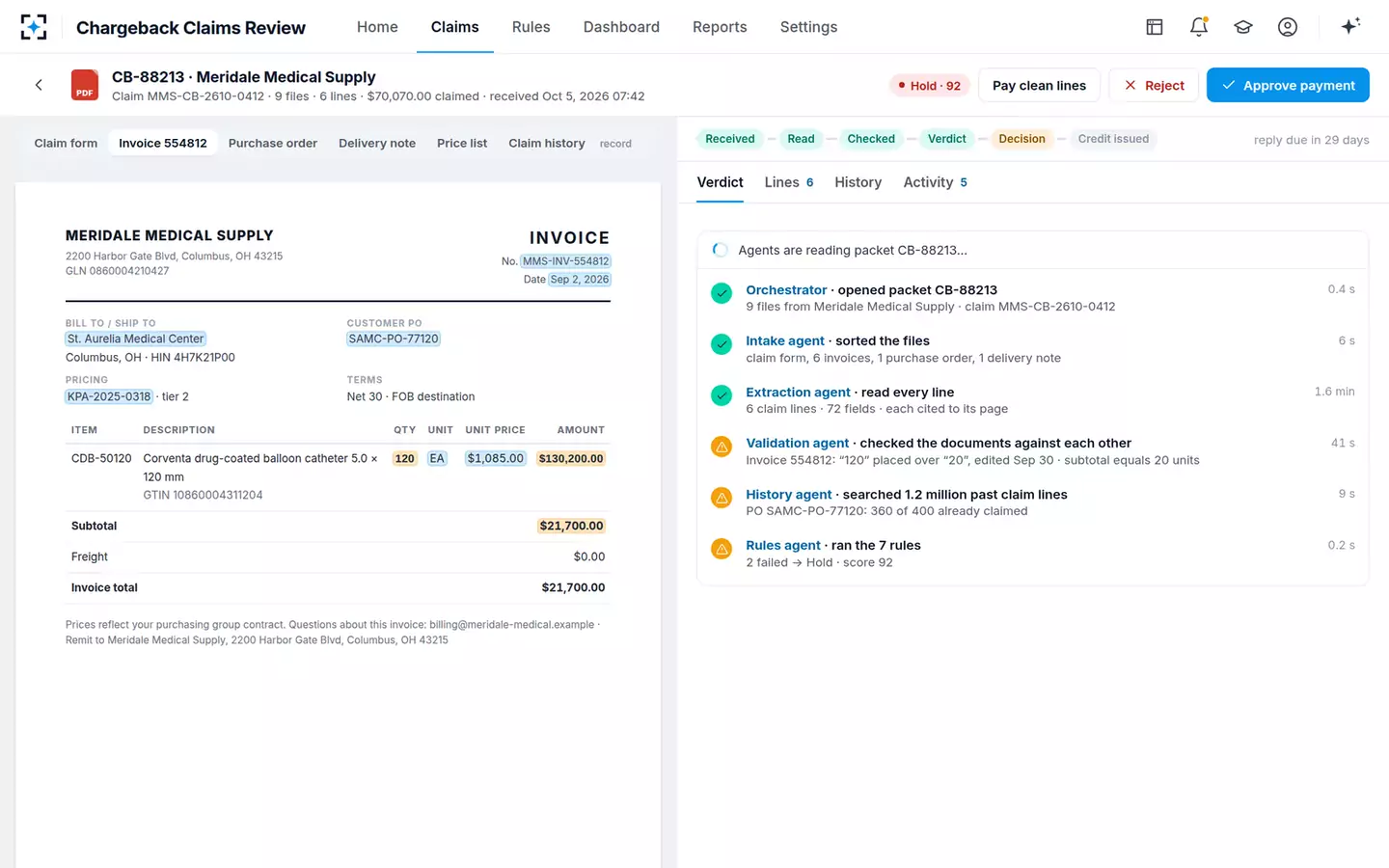Switch to the Claim form document tab
1389x868 pixels.
[66, 143]
